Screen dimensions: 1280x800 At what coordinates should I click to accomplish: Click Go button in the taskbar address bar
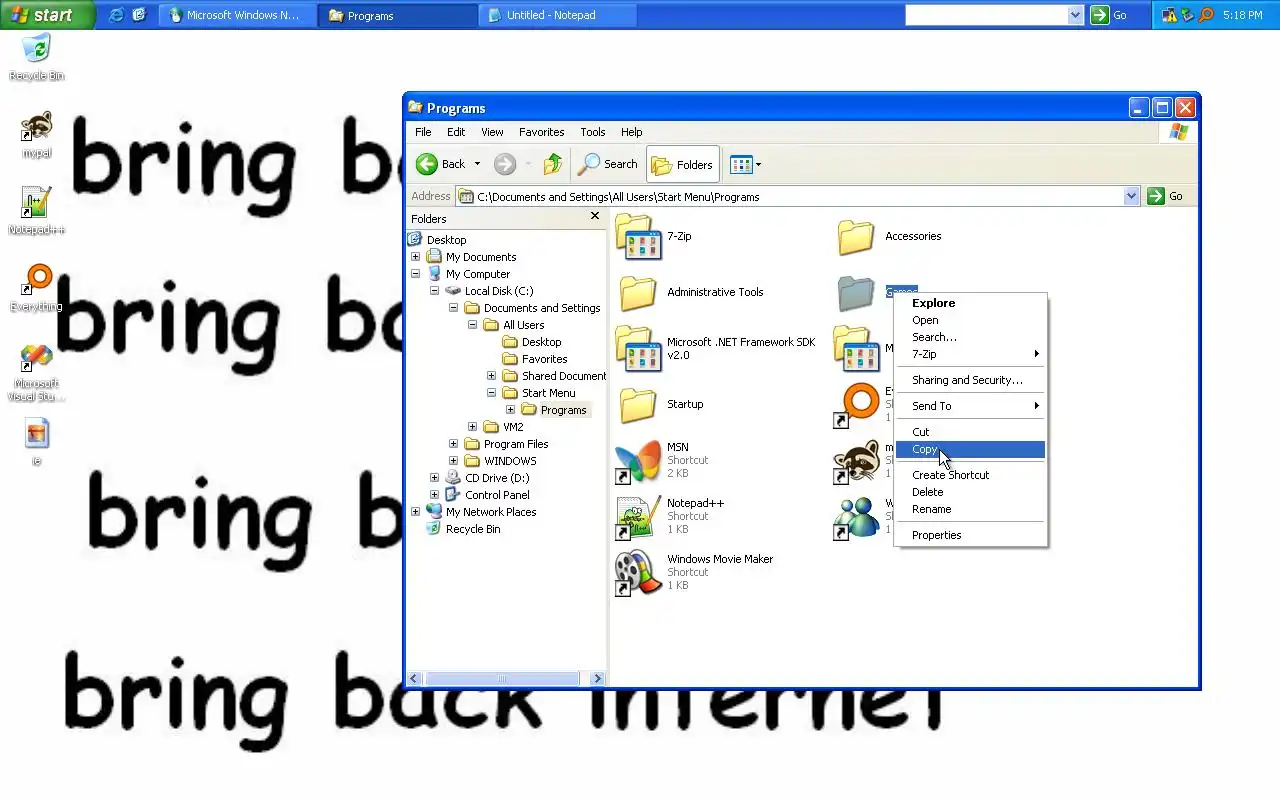click(x=1109, y=15)
